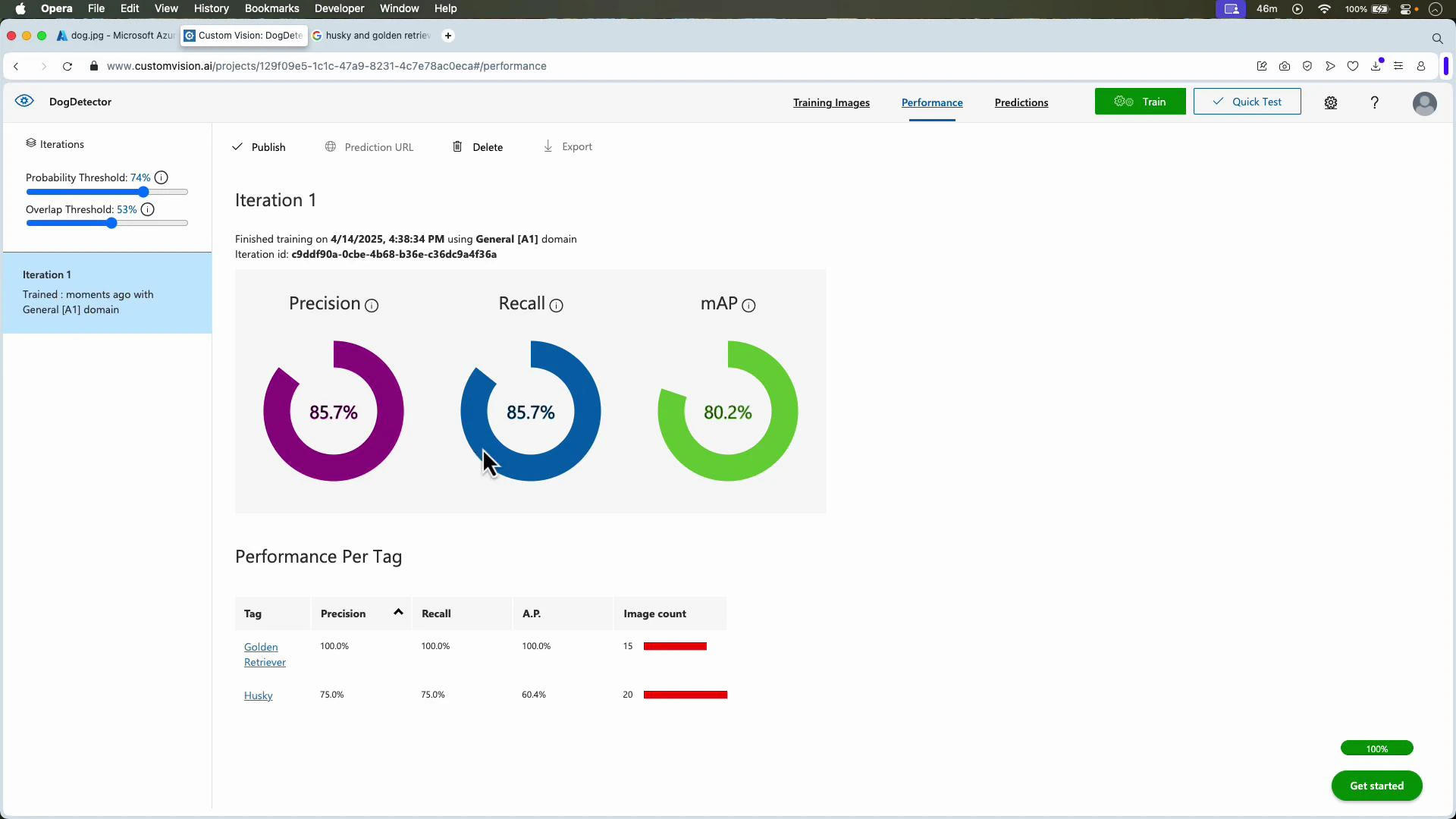Click the Prediction URL button
This screenshot has height=819, width=1456.
[x=369, y=147]
